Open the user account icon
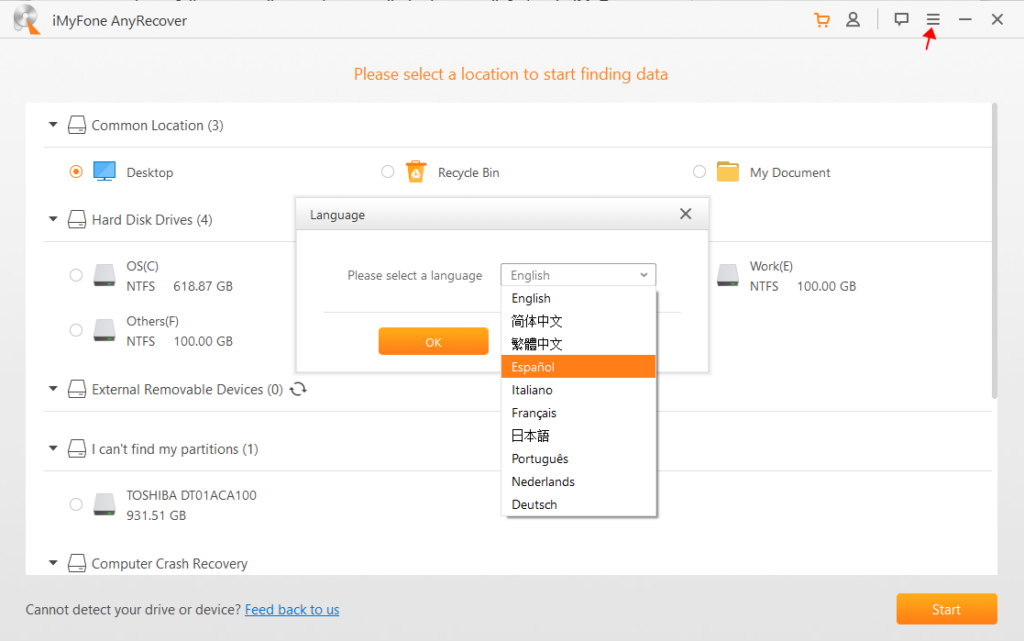The height and width of the screenshot is (641, 1024). pyautogui.click(x=853, y=20)
